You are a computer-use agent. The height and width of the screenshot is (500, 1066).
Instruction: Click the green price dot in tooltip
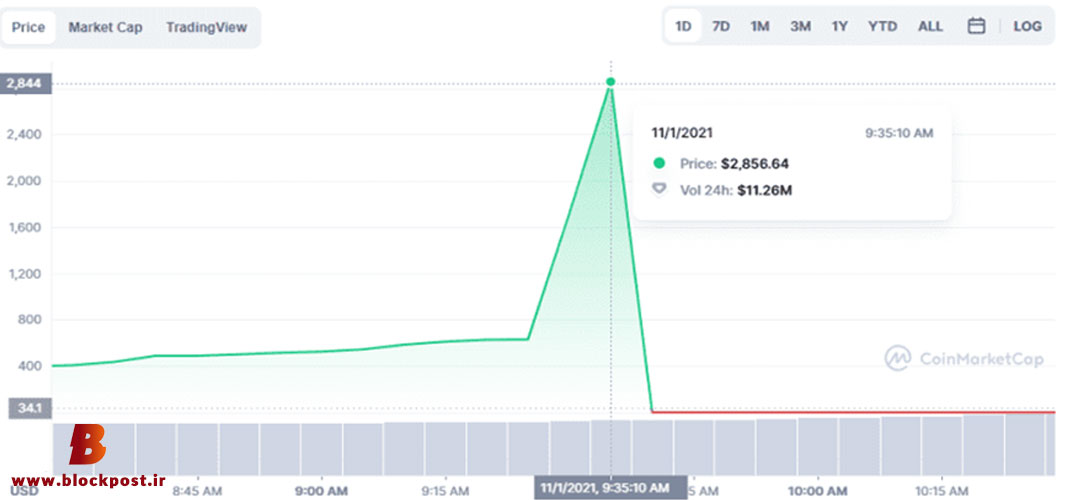pyautogui.click(x=659, y=163)
